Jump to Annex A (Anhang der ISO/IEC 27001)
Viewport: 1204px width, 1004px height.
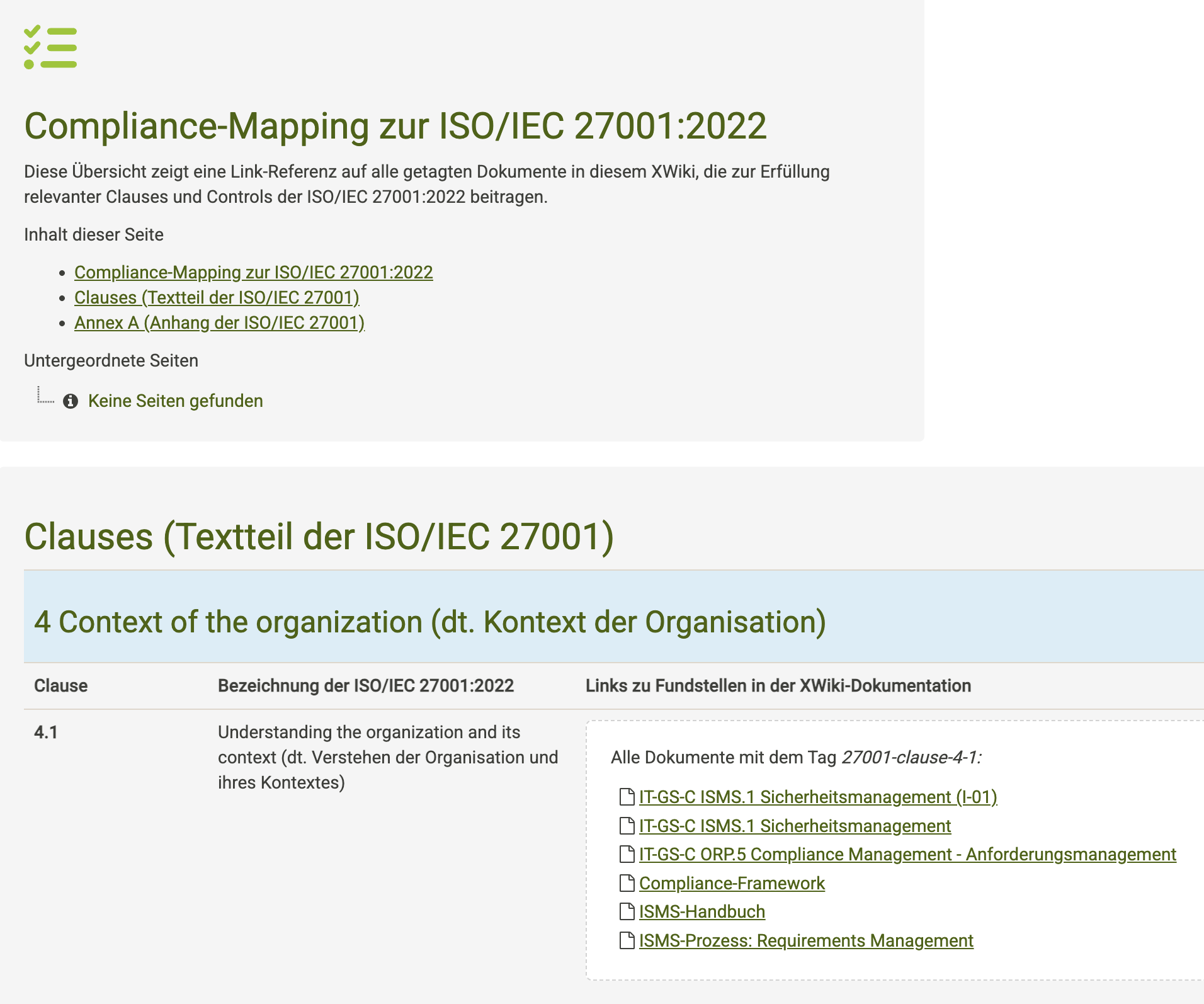click(219, 322)
